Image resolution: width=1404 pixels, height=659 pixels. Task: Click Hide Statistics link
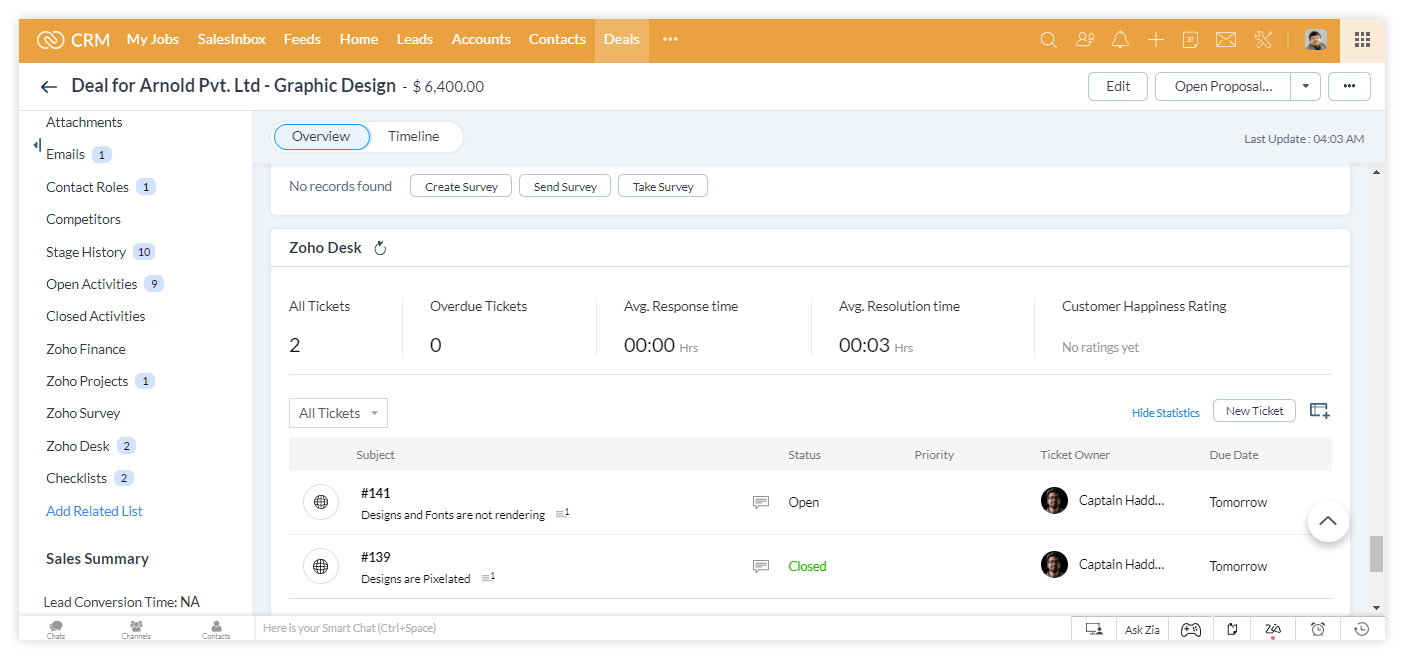(x=1165, y=413)
